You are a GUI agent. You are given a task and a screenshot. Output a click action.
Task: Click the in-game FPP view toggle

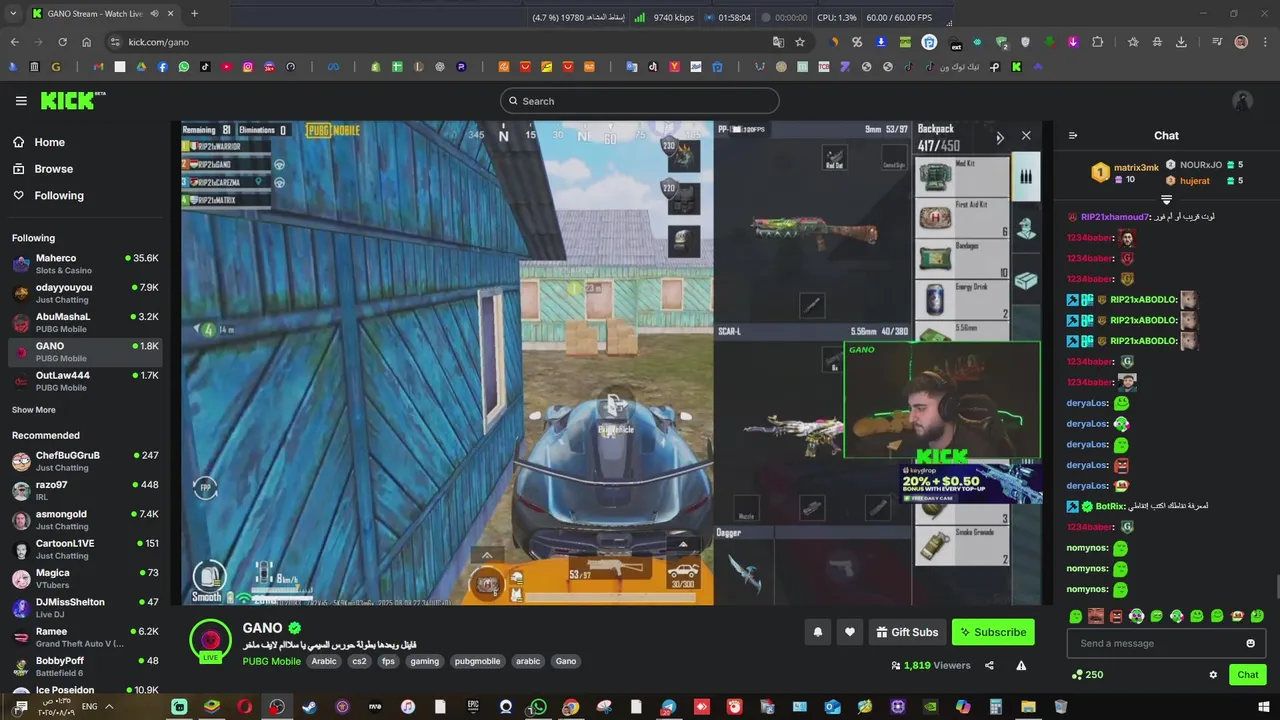tap(205, 488)
